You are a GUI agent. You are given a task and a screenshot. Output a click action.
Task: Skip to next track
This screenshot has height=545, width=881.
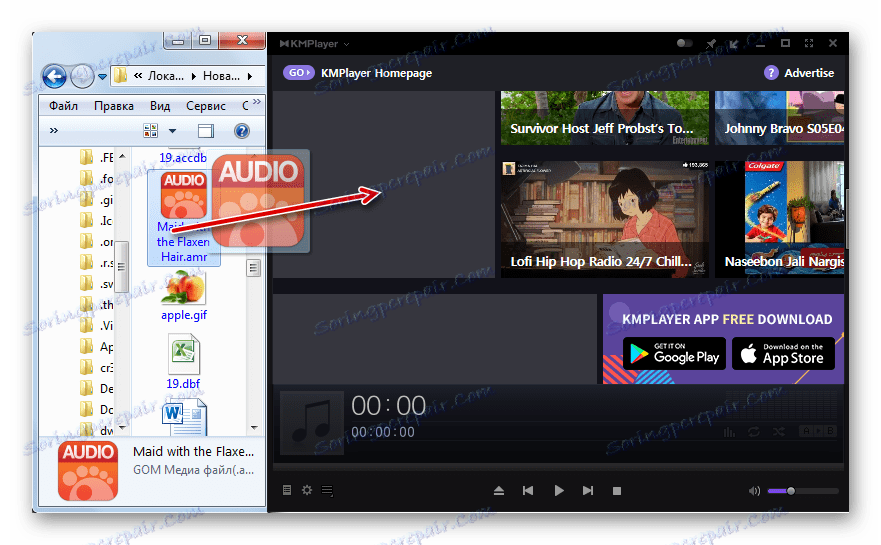point(588,490)
